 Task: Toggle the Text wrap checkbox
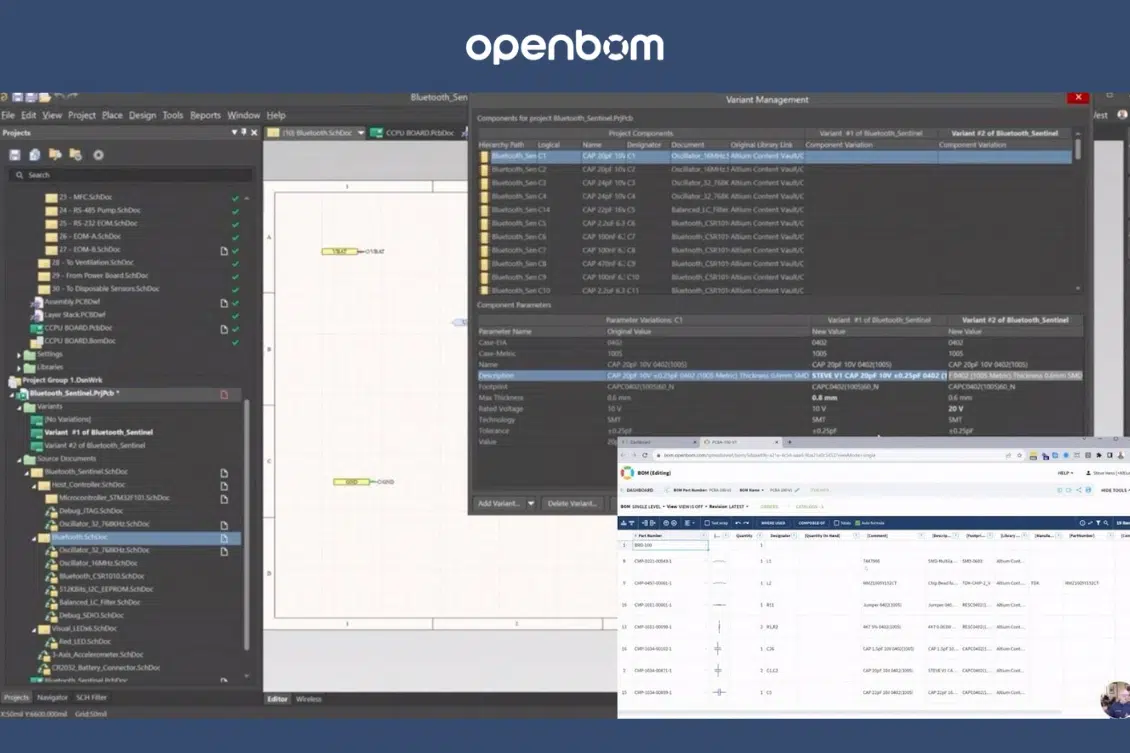(x=707, y=523)
